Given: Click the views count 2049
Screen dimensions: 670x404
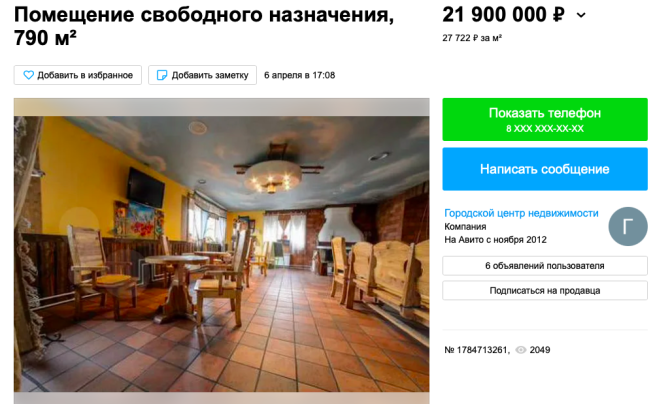Looking at the screenshot, I should pos(540,350).
